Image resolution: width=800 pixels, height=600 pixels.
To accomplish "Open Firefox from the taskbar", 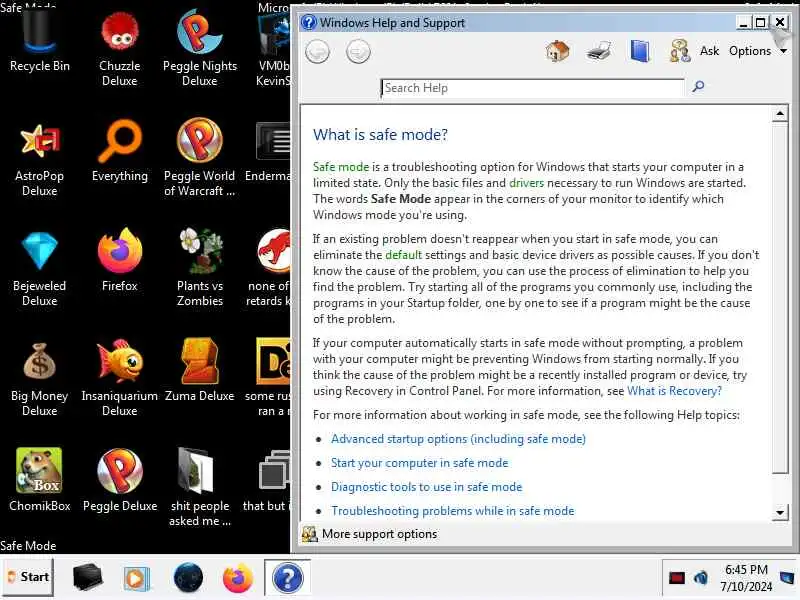I will click(x=238, y=578).
